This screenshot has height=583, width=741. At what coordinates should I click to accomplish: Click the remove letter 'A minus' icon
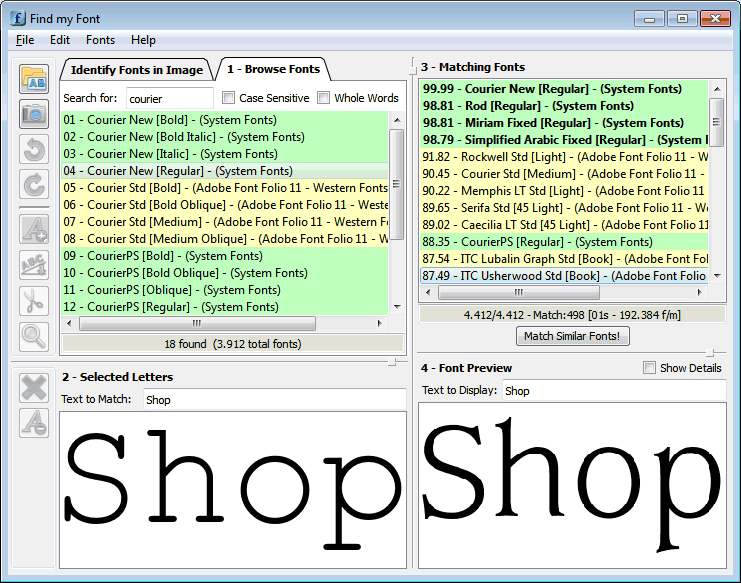coord(34,423)
